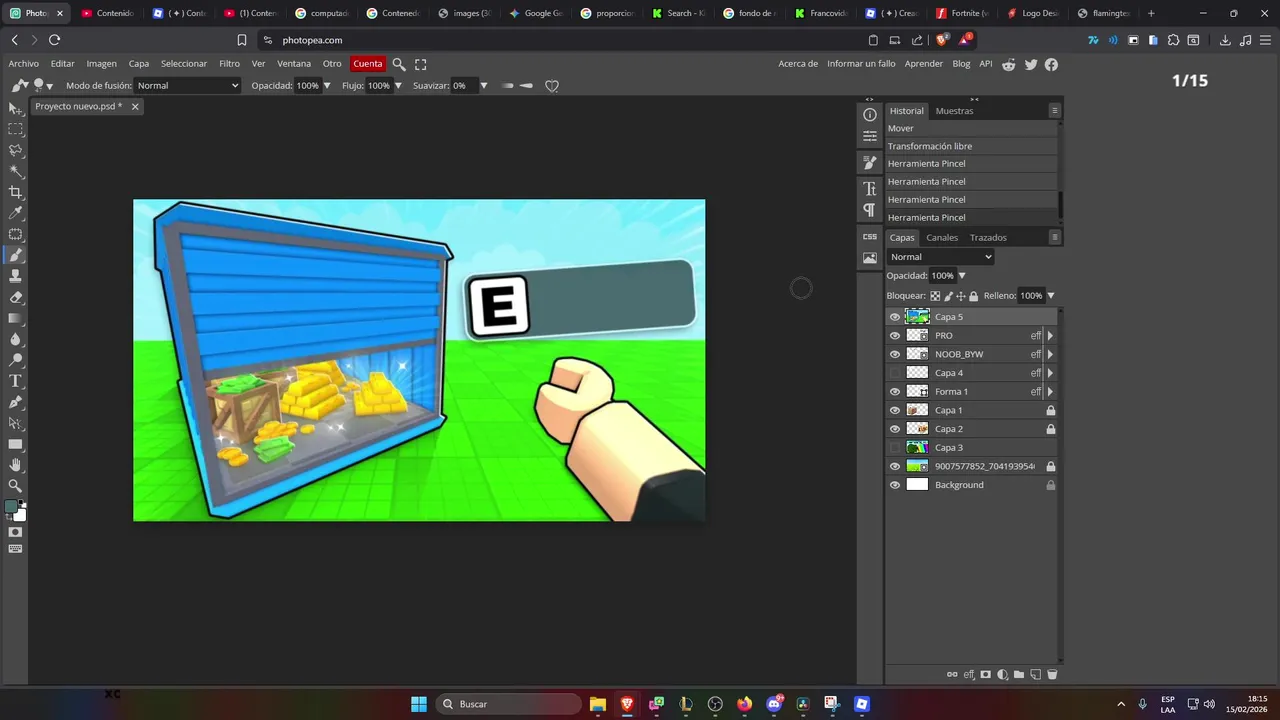Select the Clone Stamp tool
The image size is (1280, 720).
(15, 276)
